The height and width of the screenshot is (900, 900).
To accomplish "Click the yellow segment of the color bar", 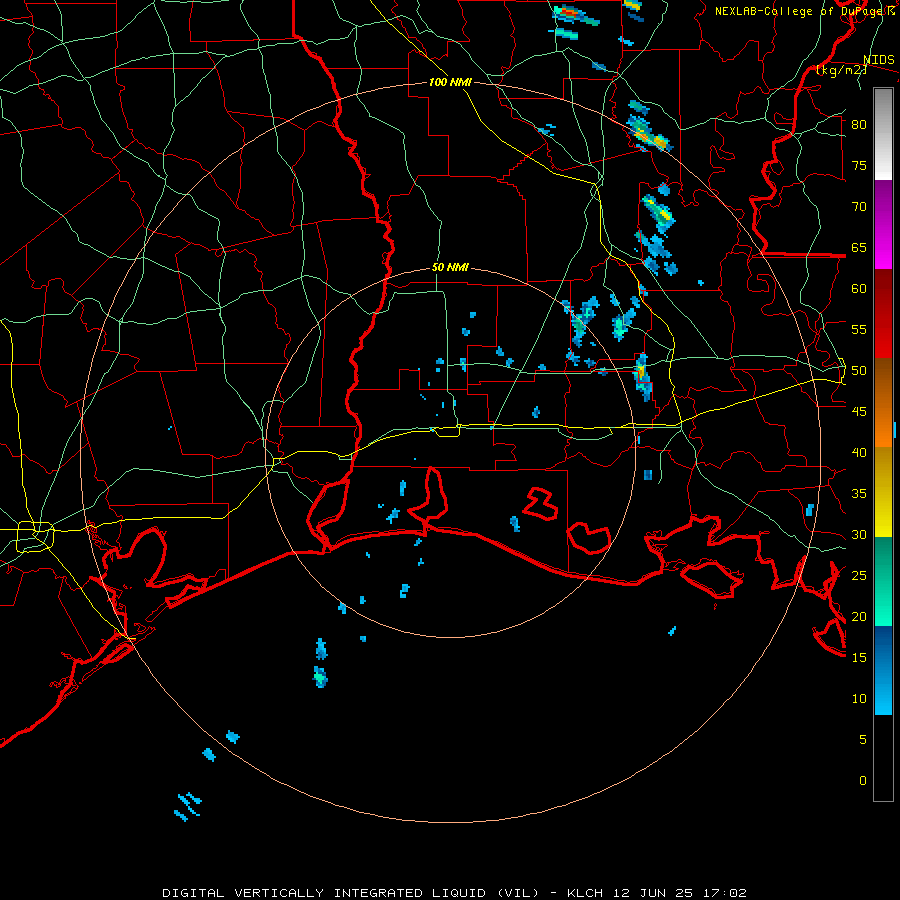I will point(883,492).
